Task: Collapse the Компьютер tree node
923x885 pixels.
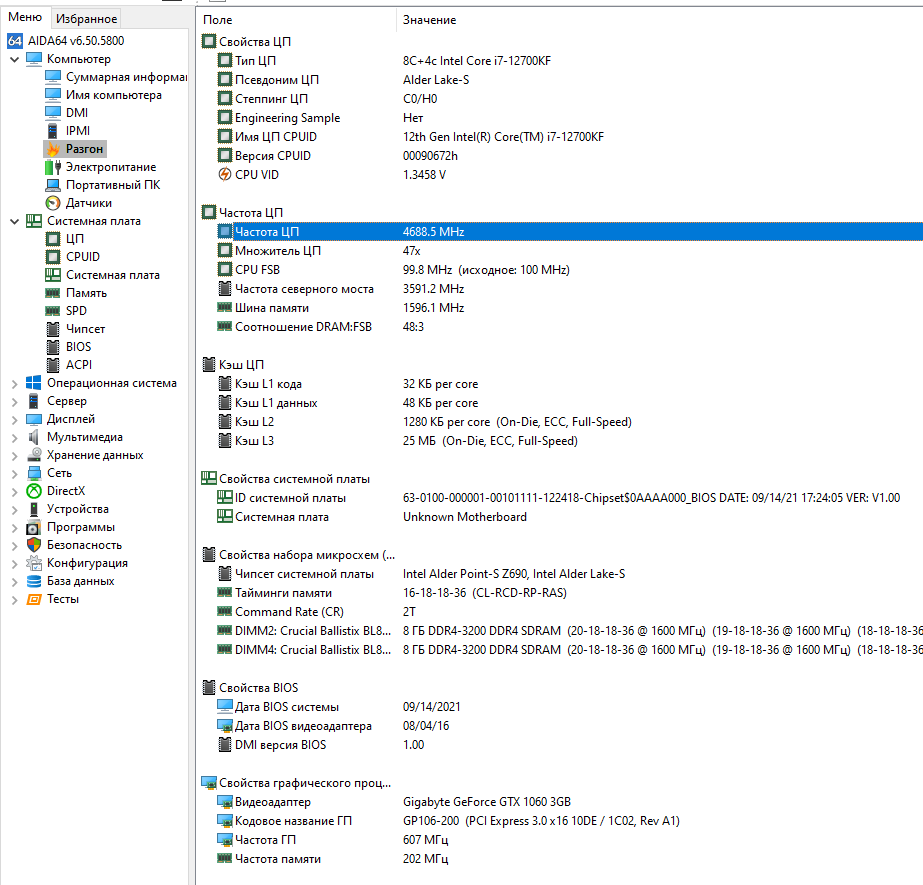Action: (x=15, y=59)
